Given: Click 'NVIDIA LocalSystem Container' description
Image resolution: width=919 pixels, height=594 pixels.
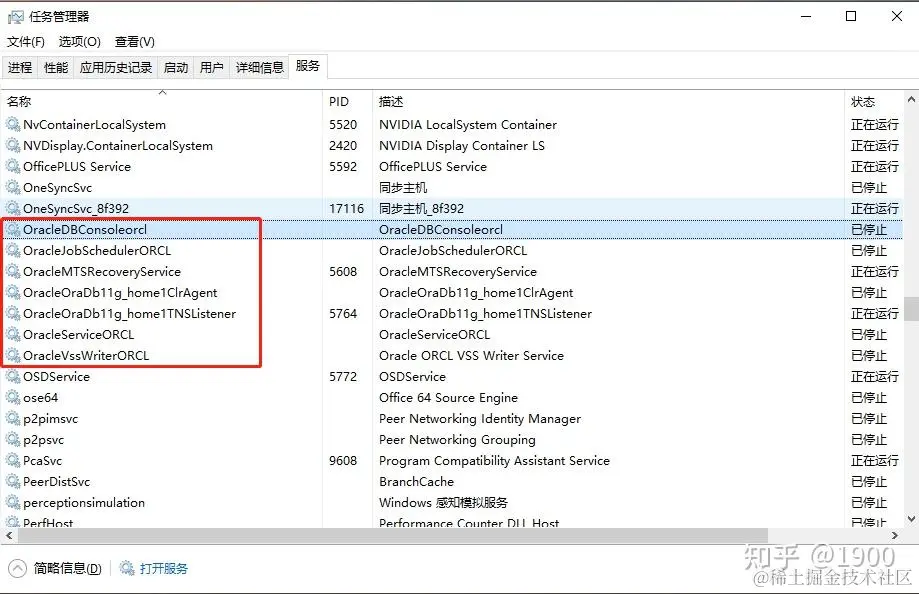Looking at the screenshot, I should click(x=468, y=124).
